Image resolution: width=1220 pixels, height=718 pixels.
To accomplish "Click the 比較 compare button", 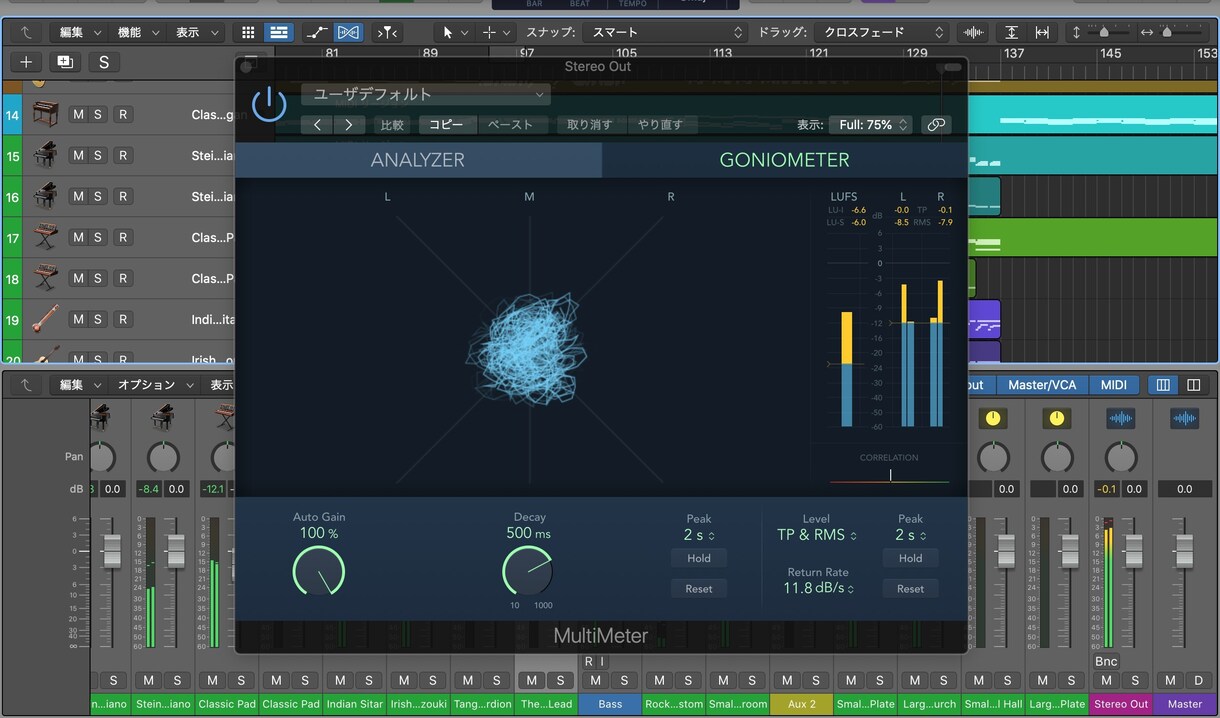I will click(x=392, y=125).
